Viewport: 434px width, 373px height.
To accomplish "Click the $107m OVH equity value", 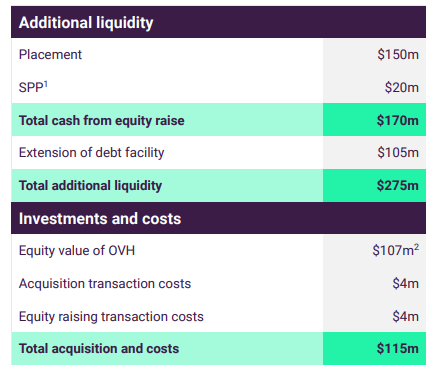I will coord(393,250).
